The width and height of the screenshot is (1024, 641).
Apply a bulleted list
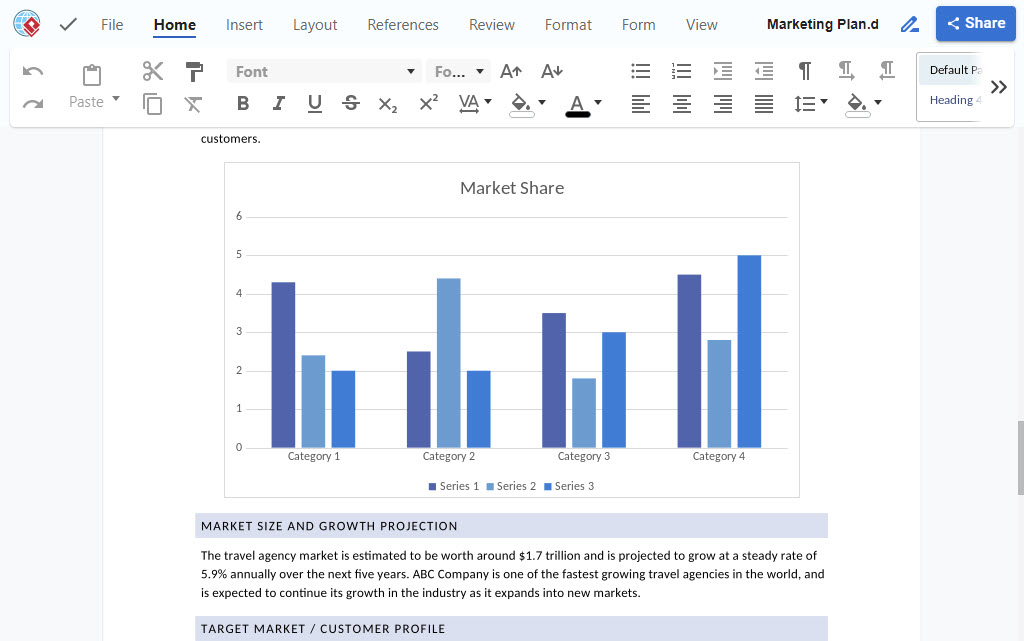pyautogui.click(x=640, y=71)
